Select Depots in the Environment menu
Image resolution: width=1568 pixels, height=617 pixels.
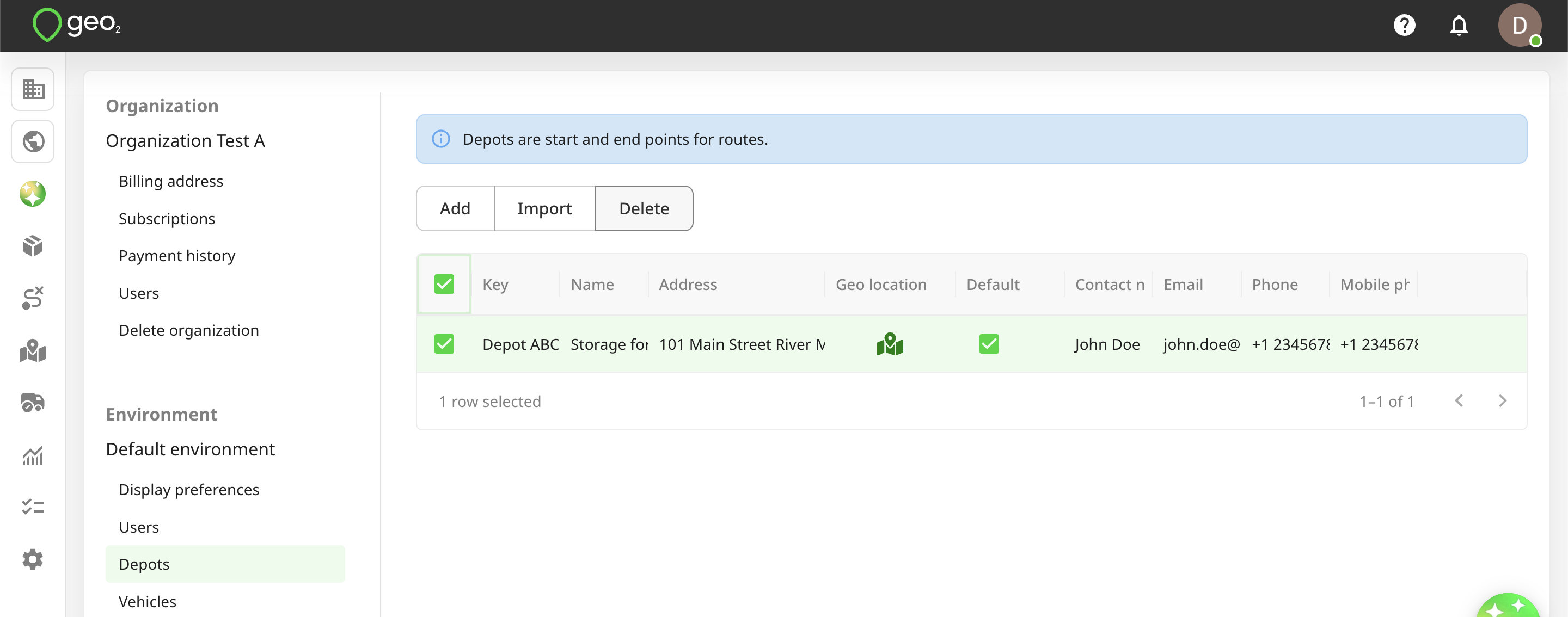click(x=225, y=564)
